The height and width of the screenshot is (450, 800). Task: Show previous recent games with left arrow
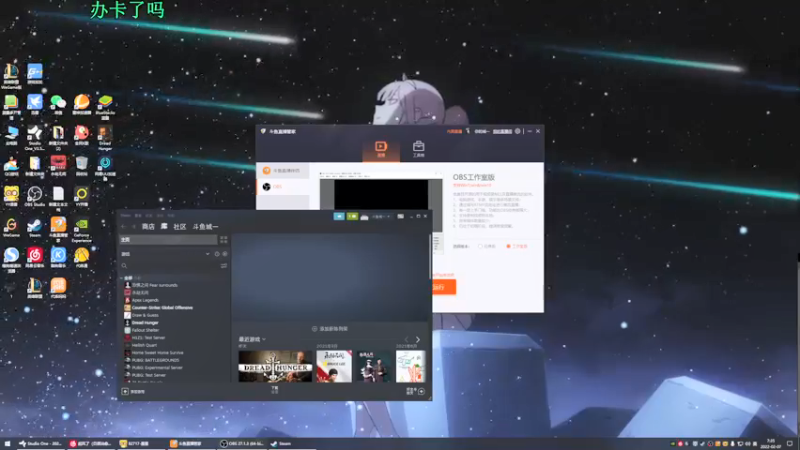tap(407, 339)
